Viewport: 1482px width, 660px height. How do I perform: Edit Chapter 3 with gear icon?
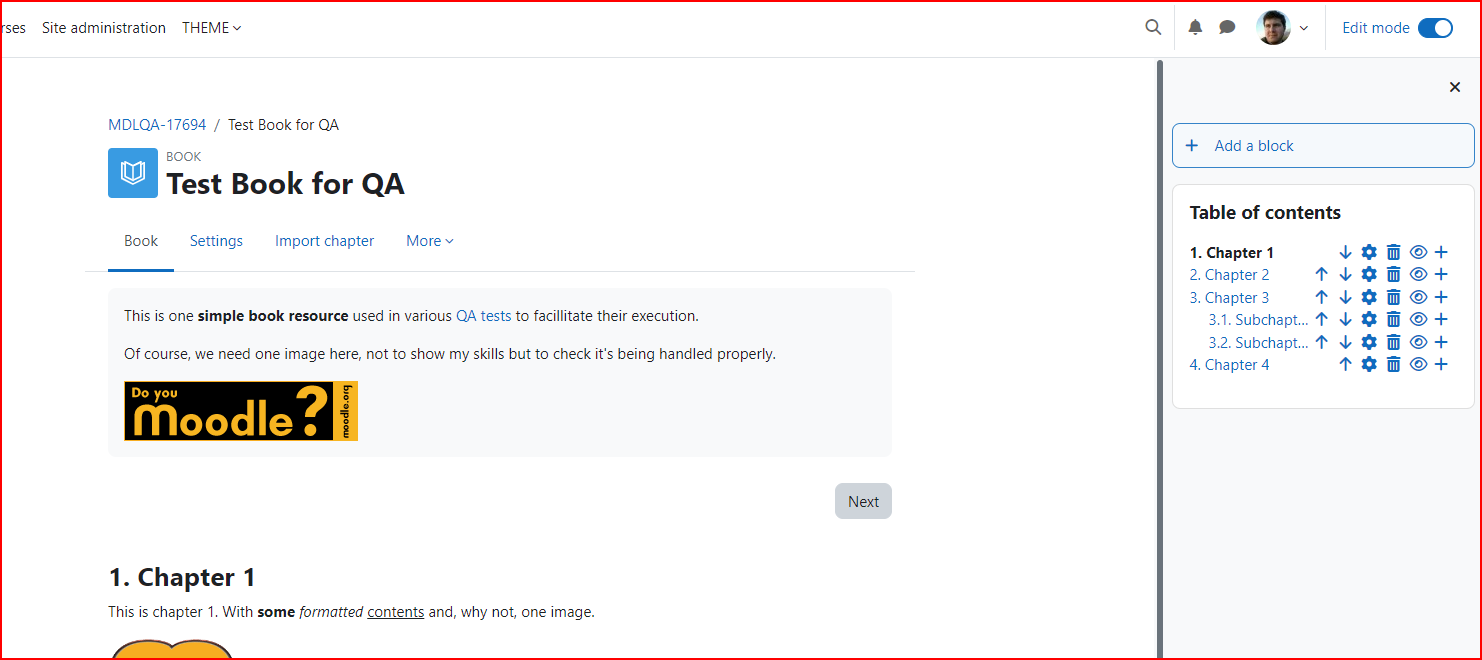[x=1369, y=298]
